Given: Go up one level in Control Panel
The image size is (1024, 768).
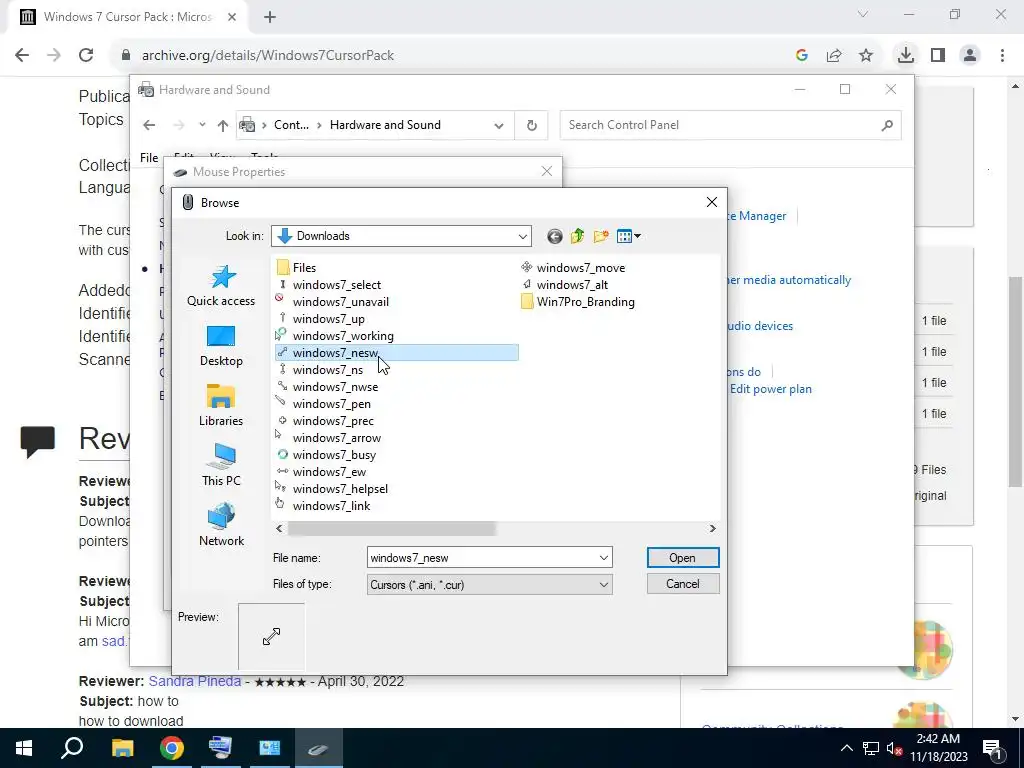Looking at the screenshot, I should coord(223,125).
